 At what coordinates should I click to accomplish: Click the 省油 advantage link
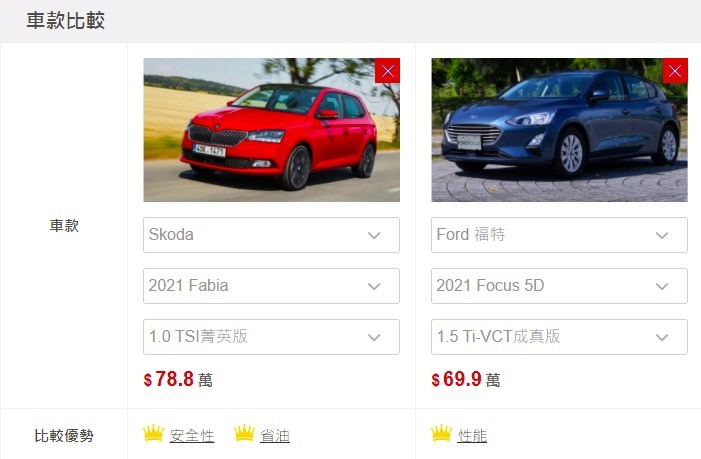(275, 436)
